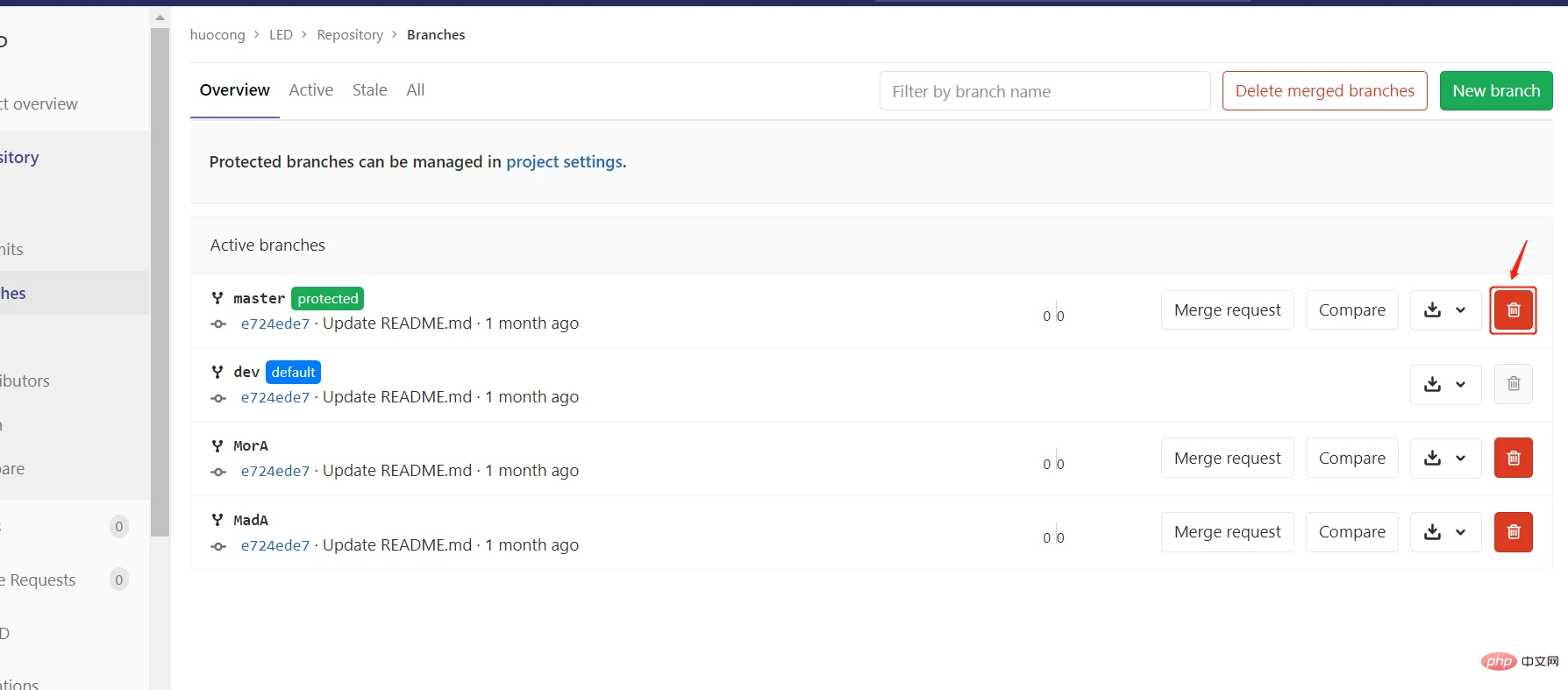This screenshot has width=1568, height=690.
Task: Click download icon in master branch row
Action: point(1432,310)
